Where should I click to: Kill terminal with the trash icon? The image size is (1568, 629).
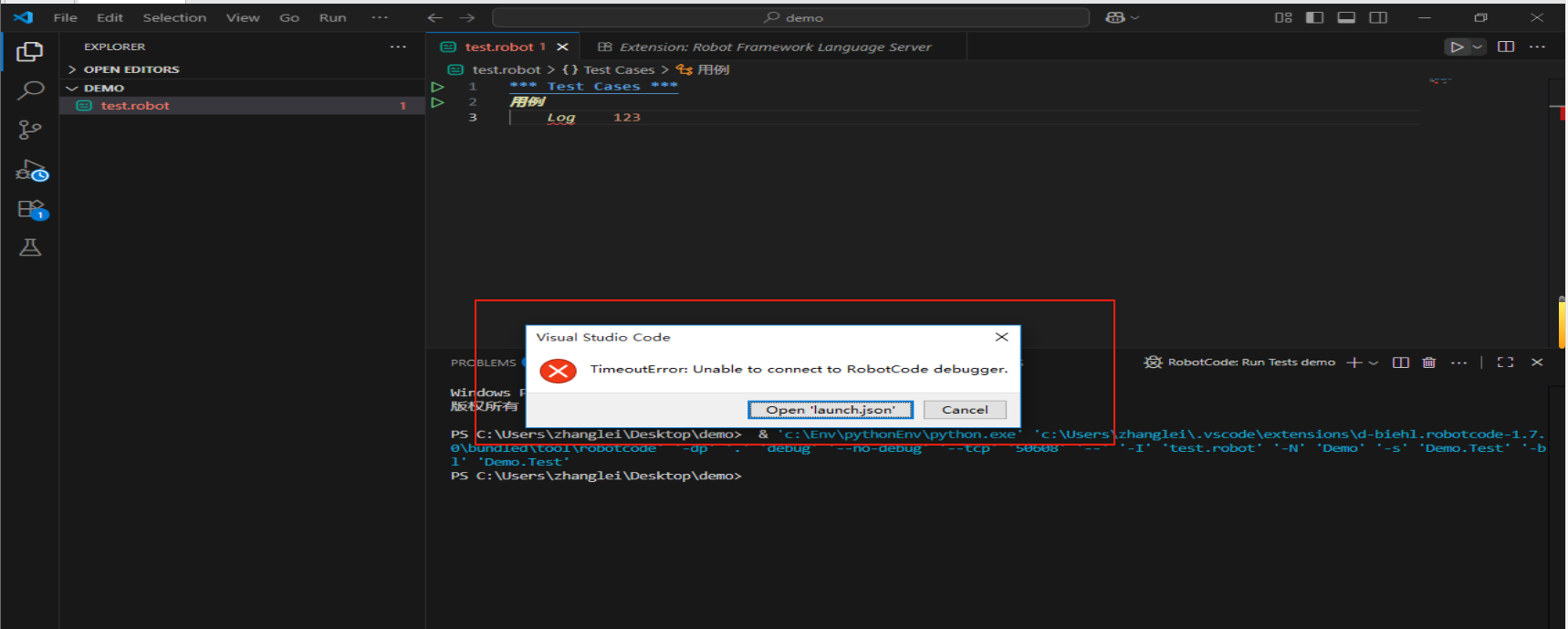click(1429, 362)
